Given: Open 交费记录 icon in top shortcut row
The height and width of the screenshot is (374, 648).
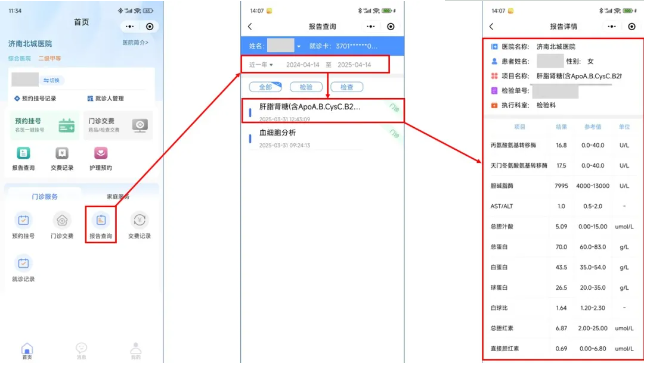Looking at the screenshot, I should [62, 159].
